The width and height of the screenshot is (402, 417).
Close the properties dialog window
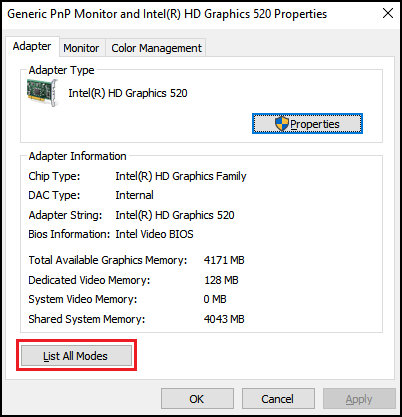click(x=388, y=14)
